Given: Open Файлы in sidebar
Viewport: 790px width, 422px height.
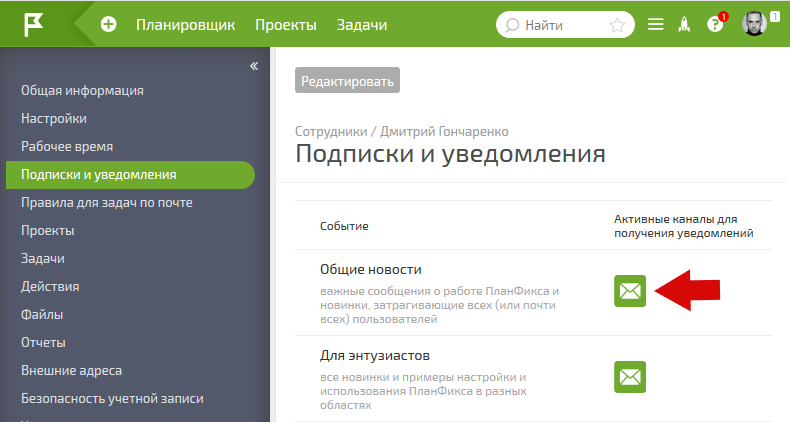Looking at the screenshot, I should [x=42, y=315].
